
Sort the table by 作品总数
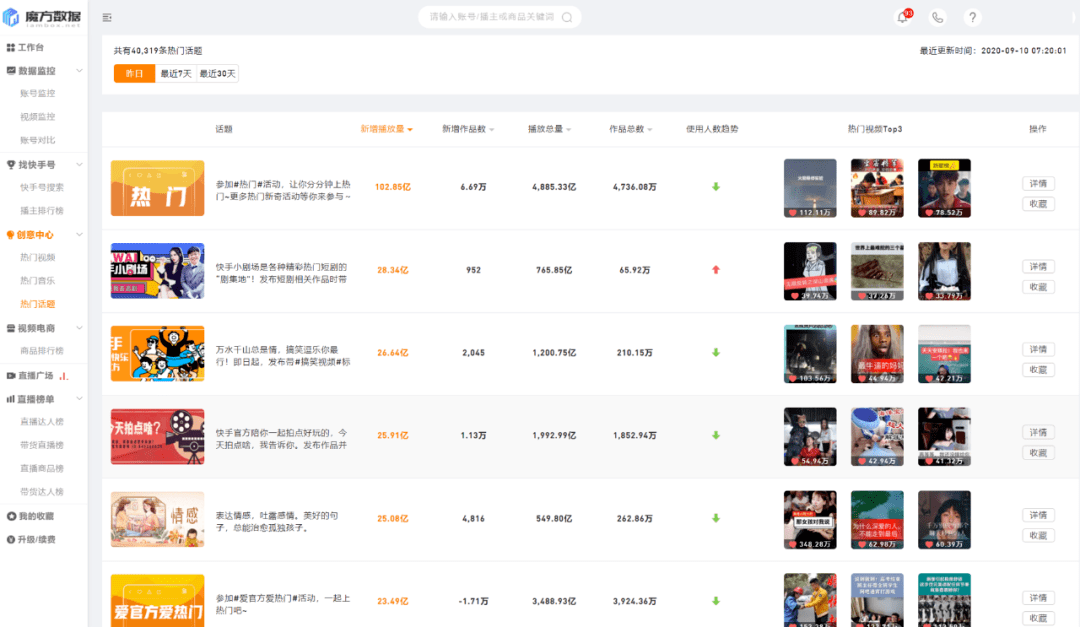click(x=630, y=129)
